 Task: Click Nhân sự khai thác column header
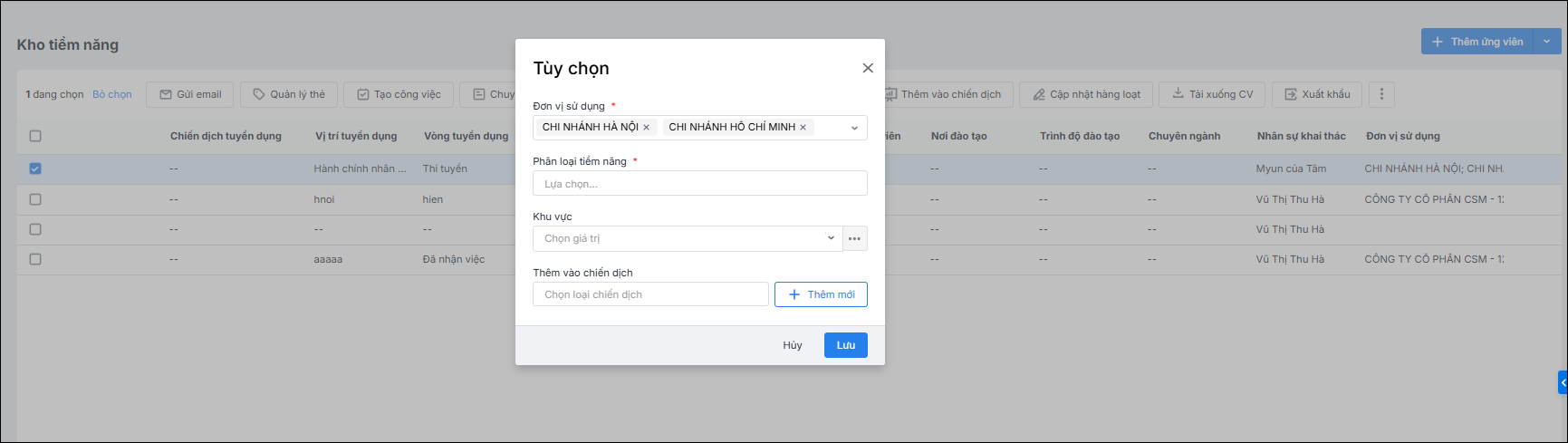tap(1301, 136)
